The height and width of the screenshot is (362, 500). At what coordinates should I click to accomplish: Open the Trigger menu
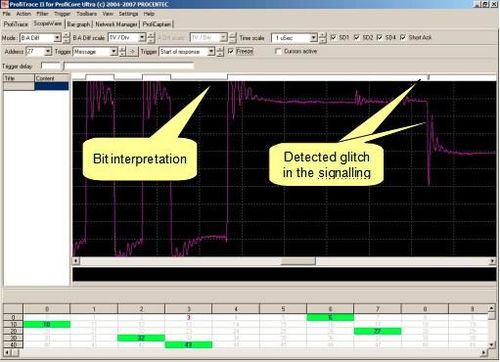[62, 14]
